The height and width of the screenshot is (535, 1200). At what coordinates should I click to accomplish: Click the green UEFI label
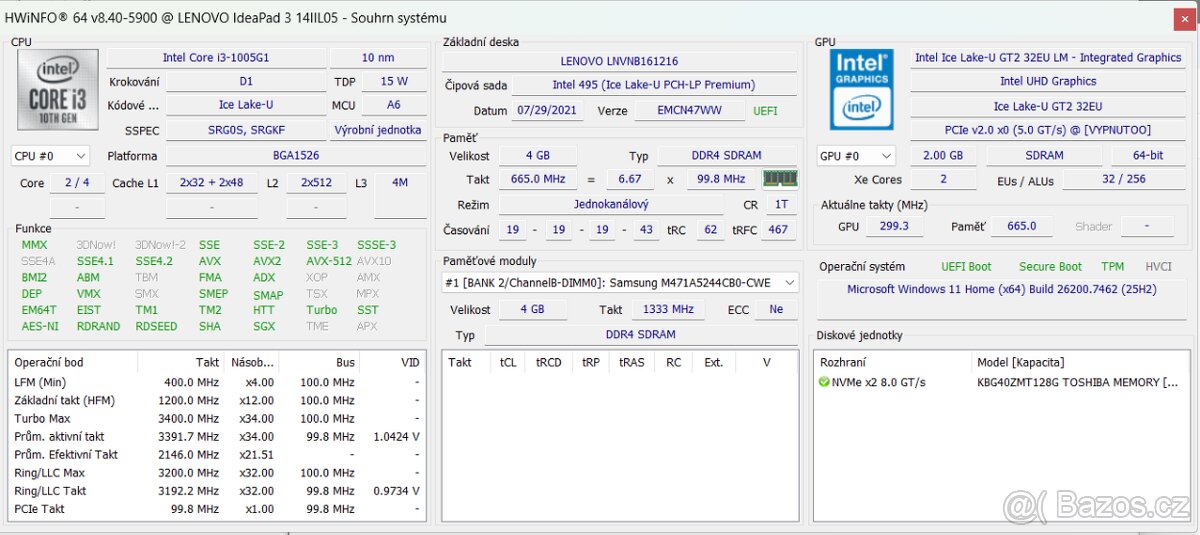point(765,111)
